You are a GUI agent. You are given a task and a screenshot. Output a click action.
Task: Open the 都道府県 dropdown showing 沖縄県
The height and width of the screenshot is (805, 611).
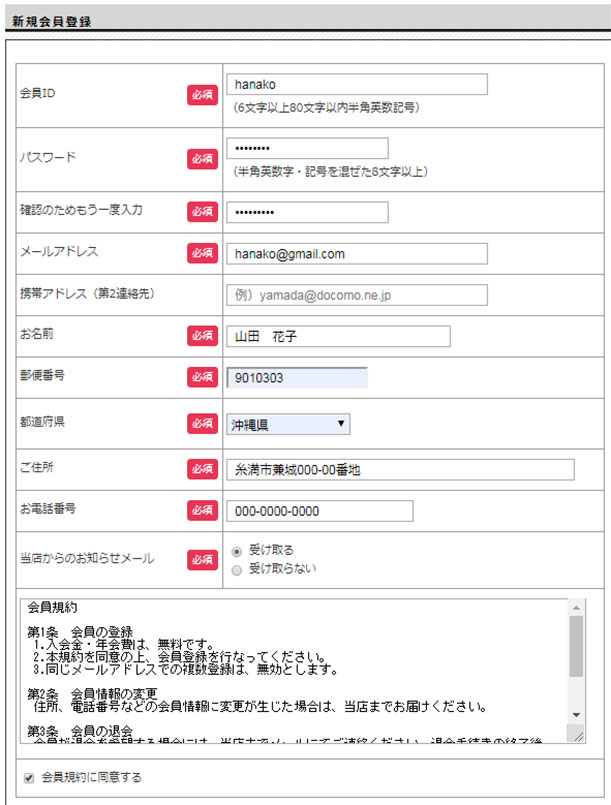point(288,424)
